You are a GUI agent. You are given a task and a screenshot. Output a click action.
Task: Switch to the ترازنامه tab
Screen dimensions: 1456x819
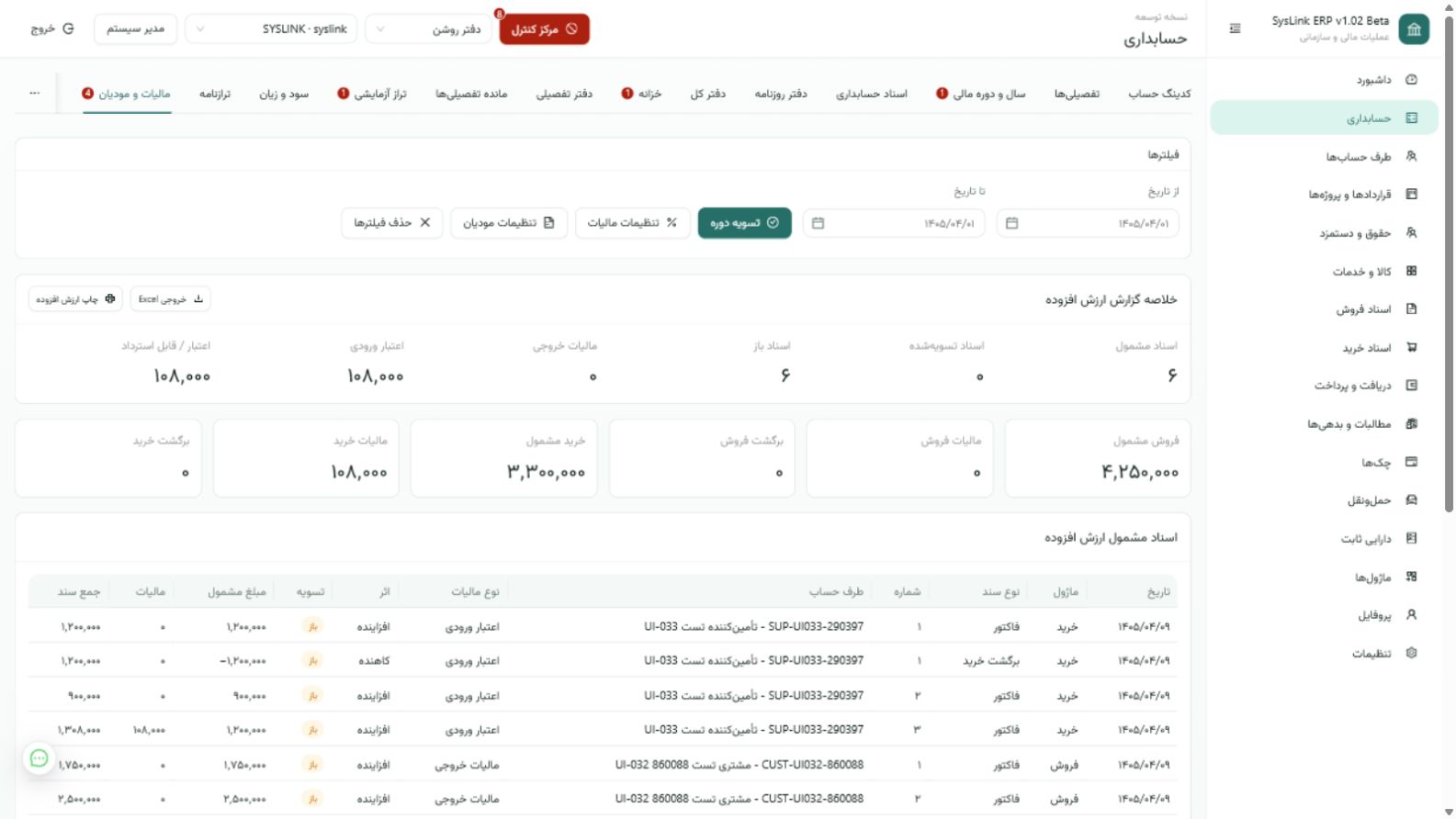(x=215, y=94)
